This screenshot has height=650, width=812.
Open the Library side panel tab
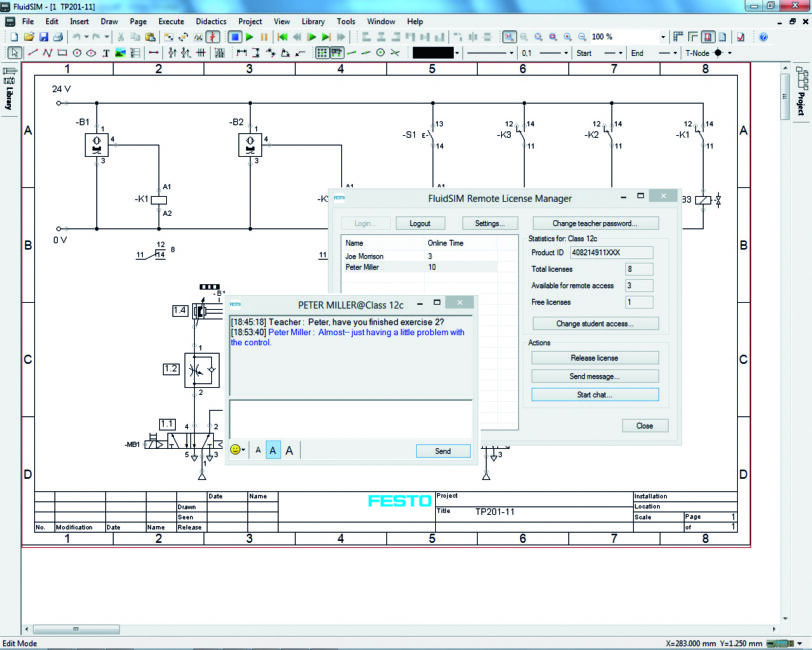tap(9, 90)
